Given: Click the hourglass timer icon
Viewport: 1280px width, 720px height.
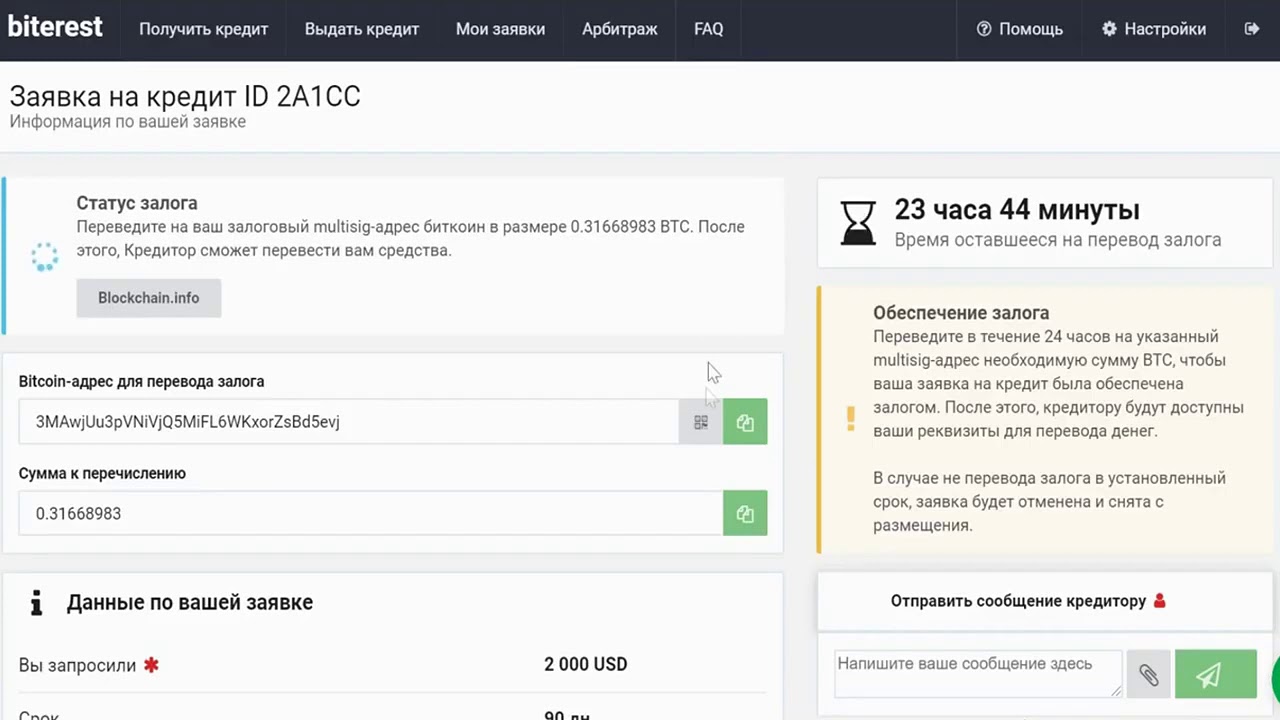Looking at the screenshot, I should [x=858, y=221].
